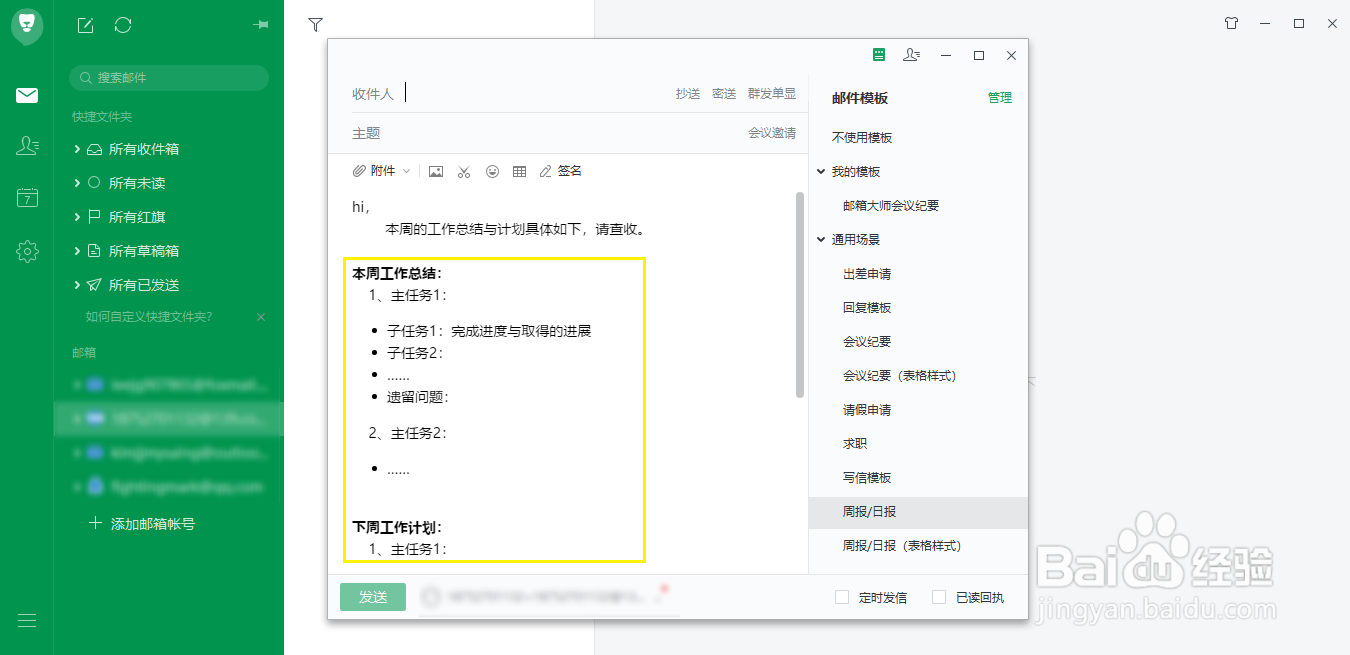The height and width of the screenshot is (655, 1350).
Task: Collapse the 通用场景 template group
Action: 821,239
